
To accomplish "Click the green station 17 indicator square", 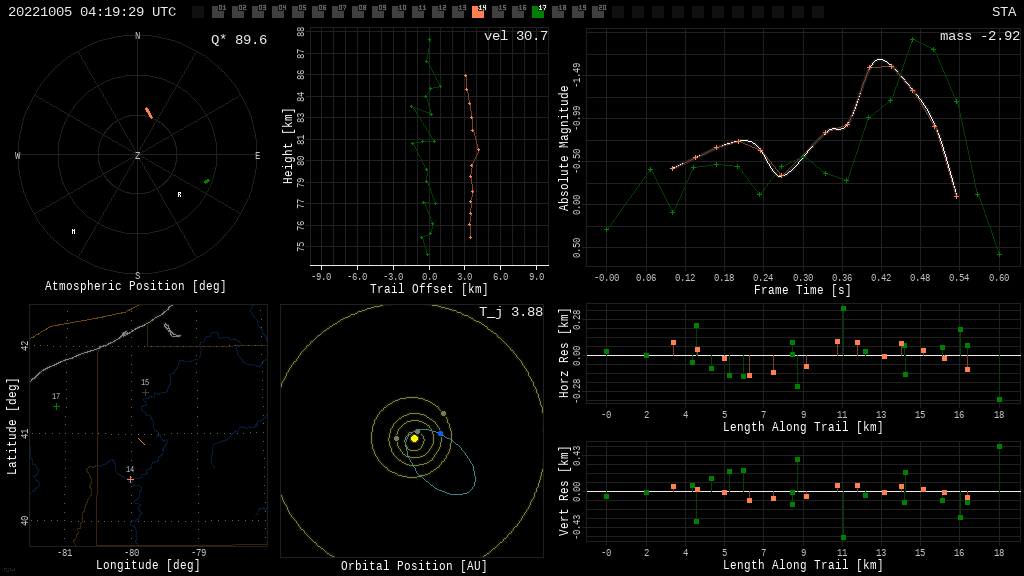I will 538,12.
